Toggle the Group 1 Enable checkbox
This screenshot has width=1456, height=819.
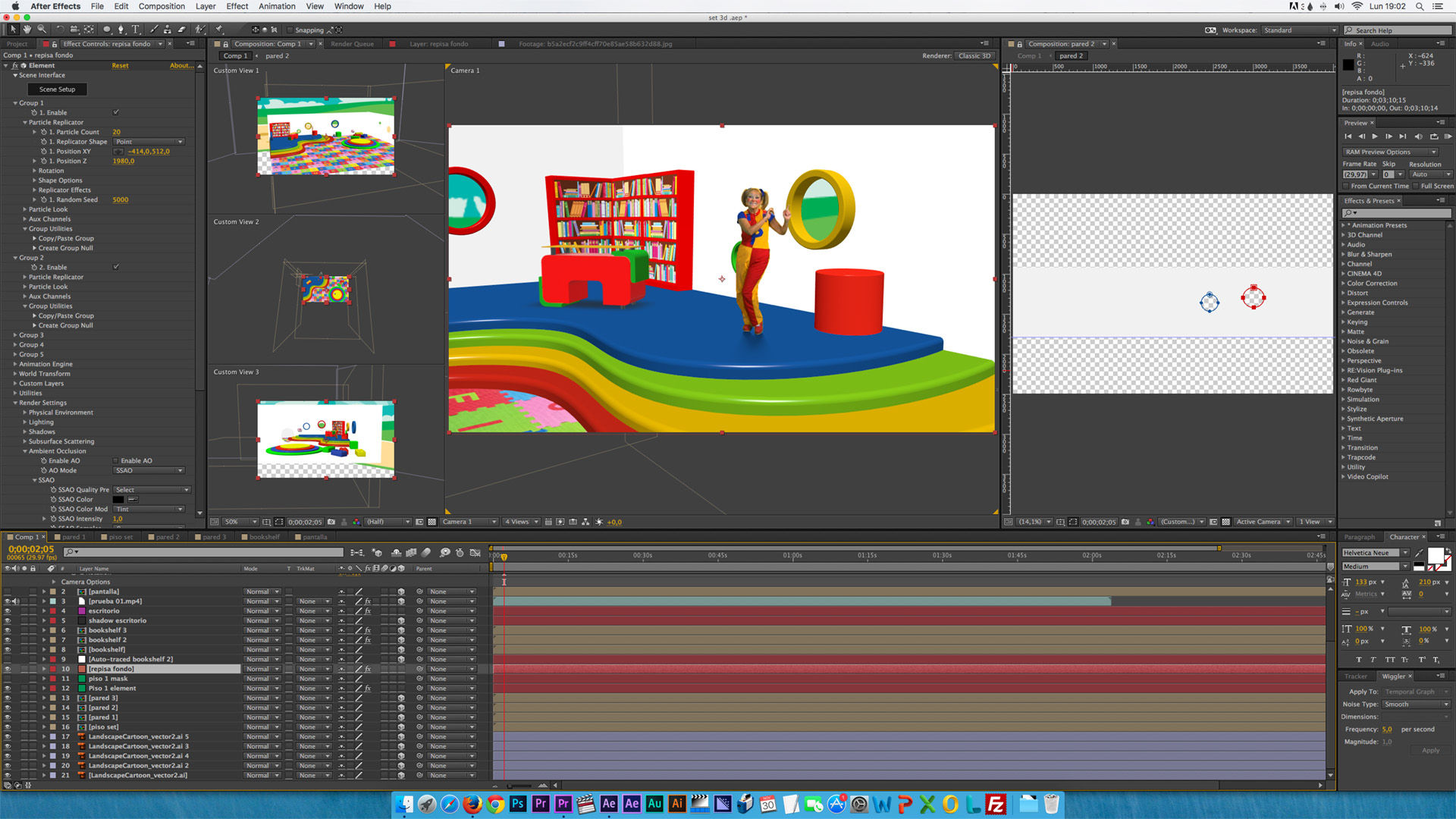pyautogui.click(x=116, y=112)
